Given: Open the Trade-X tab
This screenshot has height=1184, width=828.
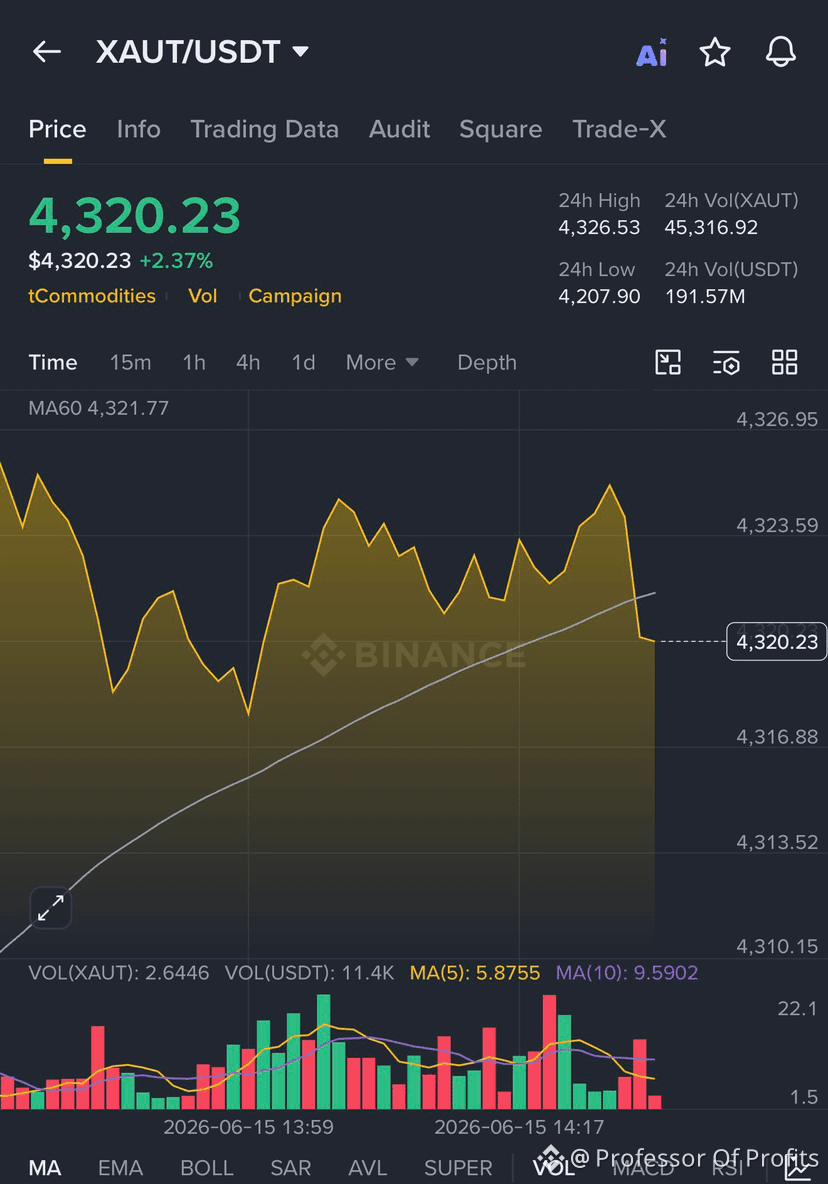Looking at the screenshot, I should click(x=619, y=129).
